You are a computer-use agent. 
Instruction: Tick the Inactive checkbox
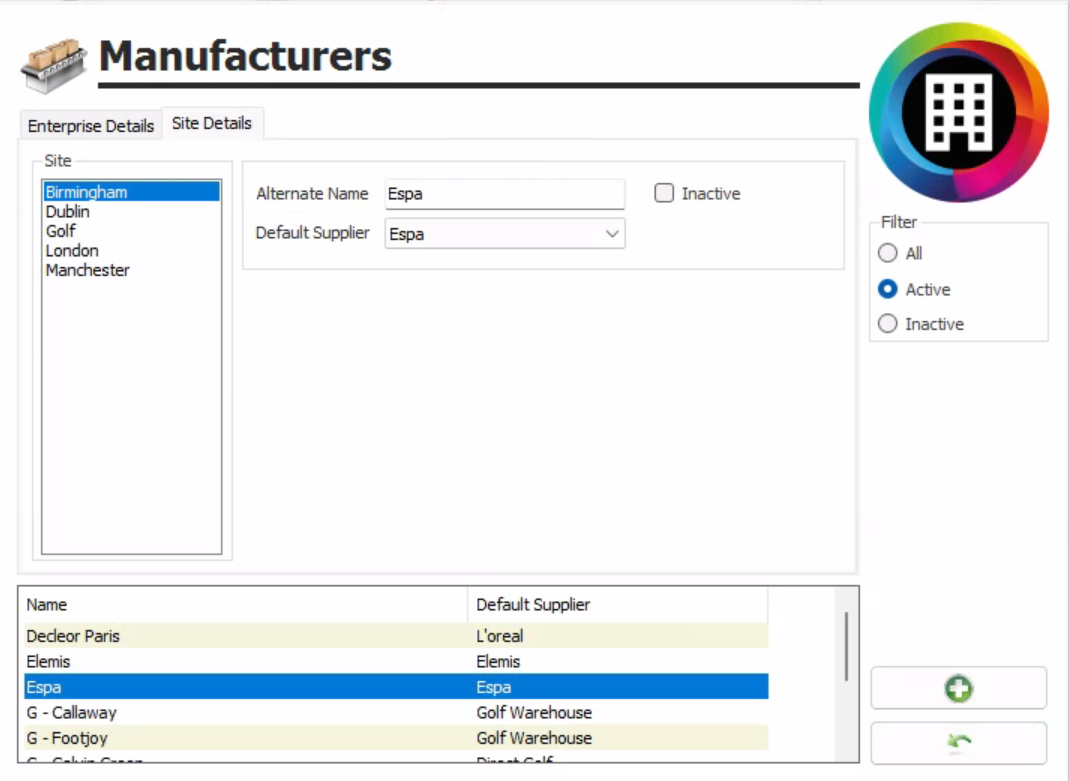(664, 194)
